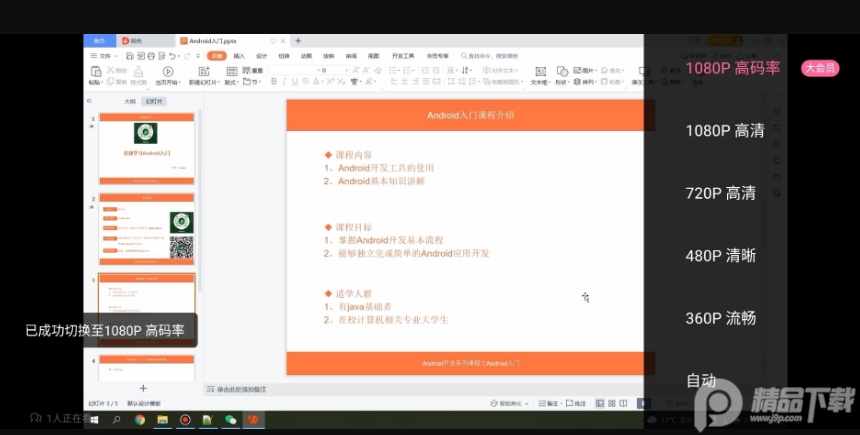Click the 粘贴 (Paste) clipboard icon
Screen dimensions: 860x435
[x=96, y=71]
